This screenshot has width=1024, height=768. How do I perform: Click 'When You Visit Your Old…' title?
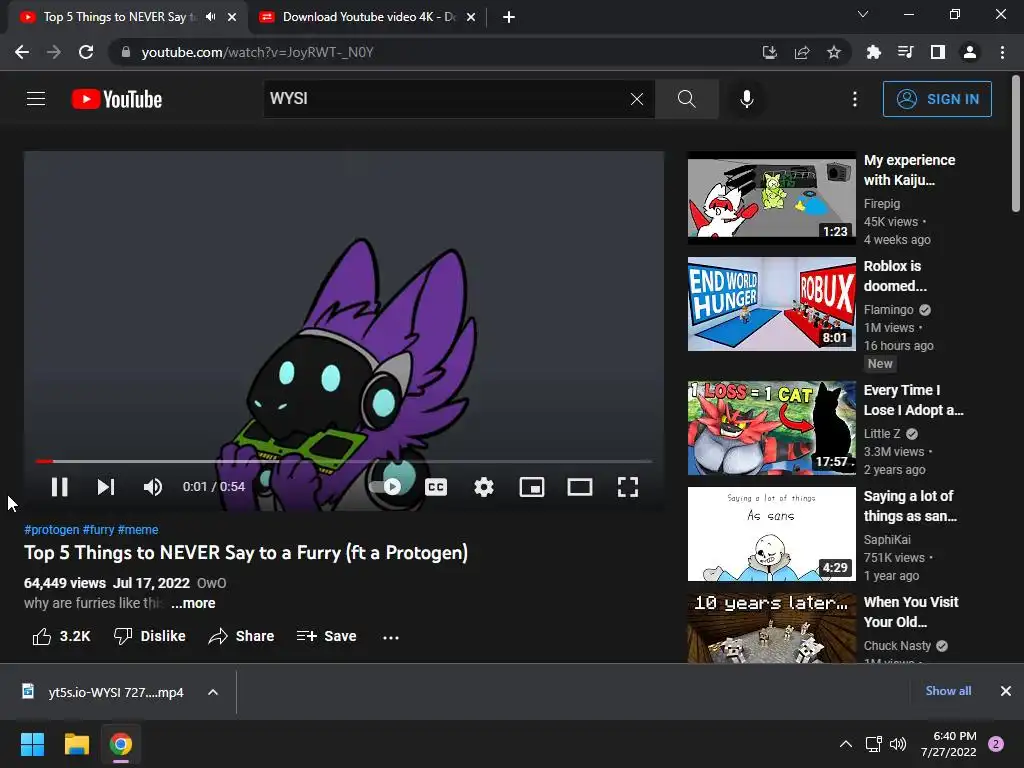pos(911,612)
